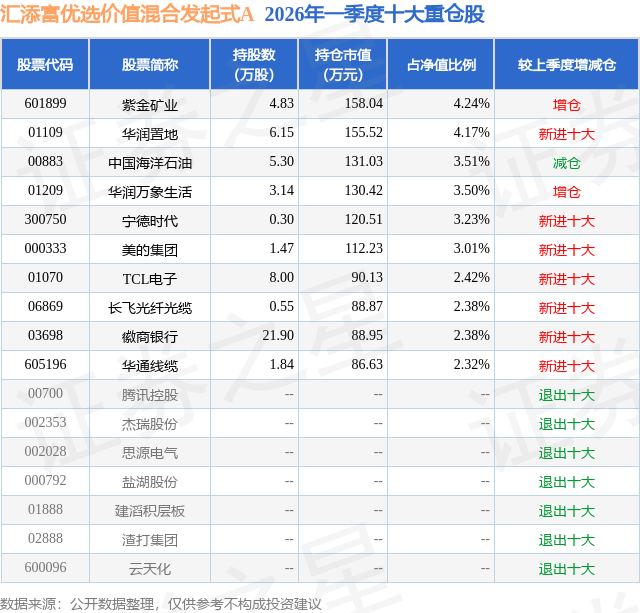This screenshot has height=613, width=640.
Task: Click 退出十大 in 腾讯控股 row
Action: click(567, 395)
